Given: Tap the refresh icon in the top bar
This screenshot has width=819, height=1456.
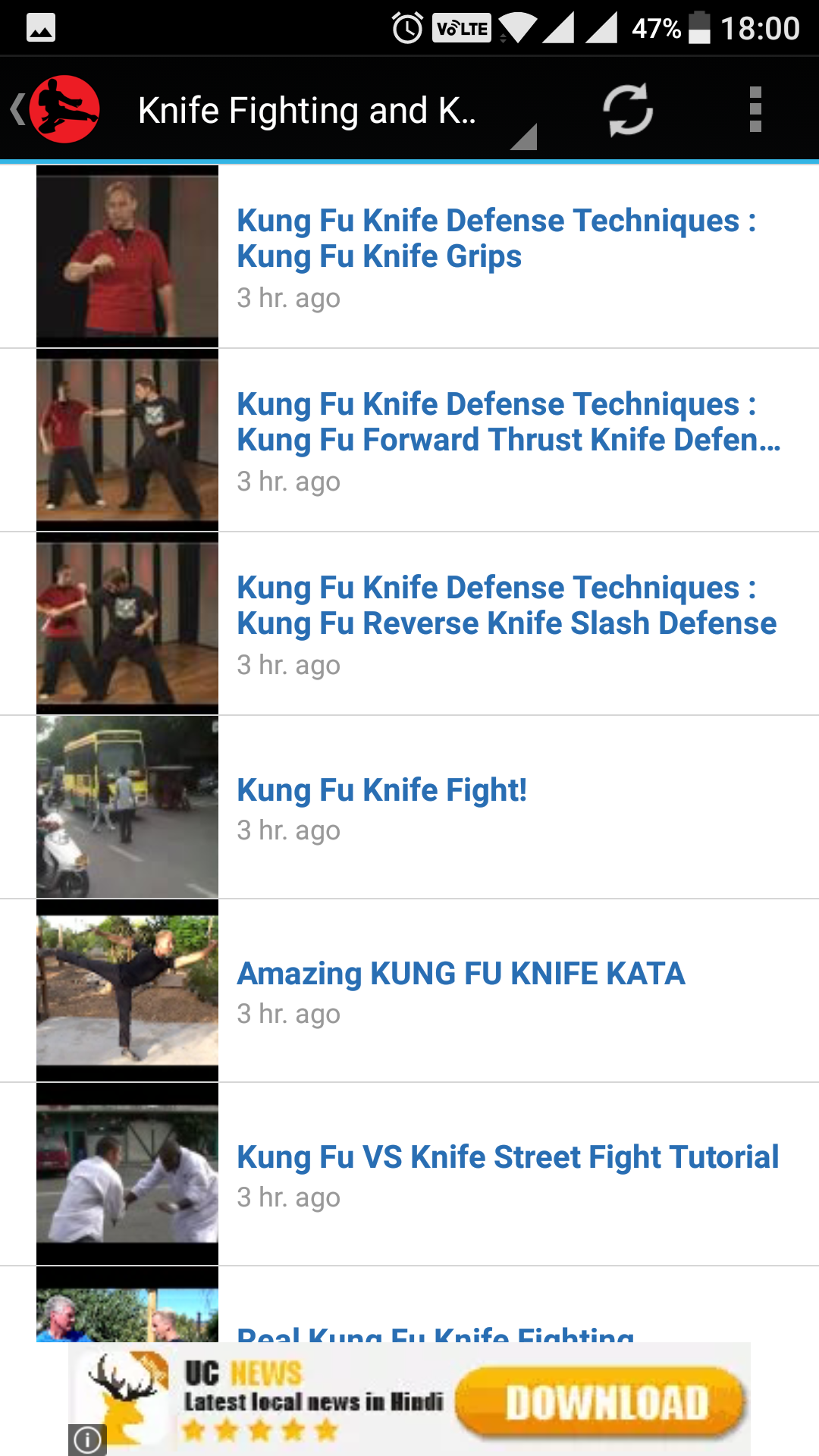Looking at the screenshot, I should coord(628,110).
